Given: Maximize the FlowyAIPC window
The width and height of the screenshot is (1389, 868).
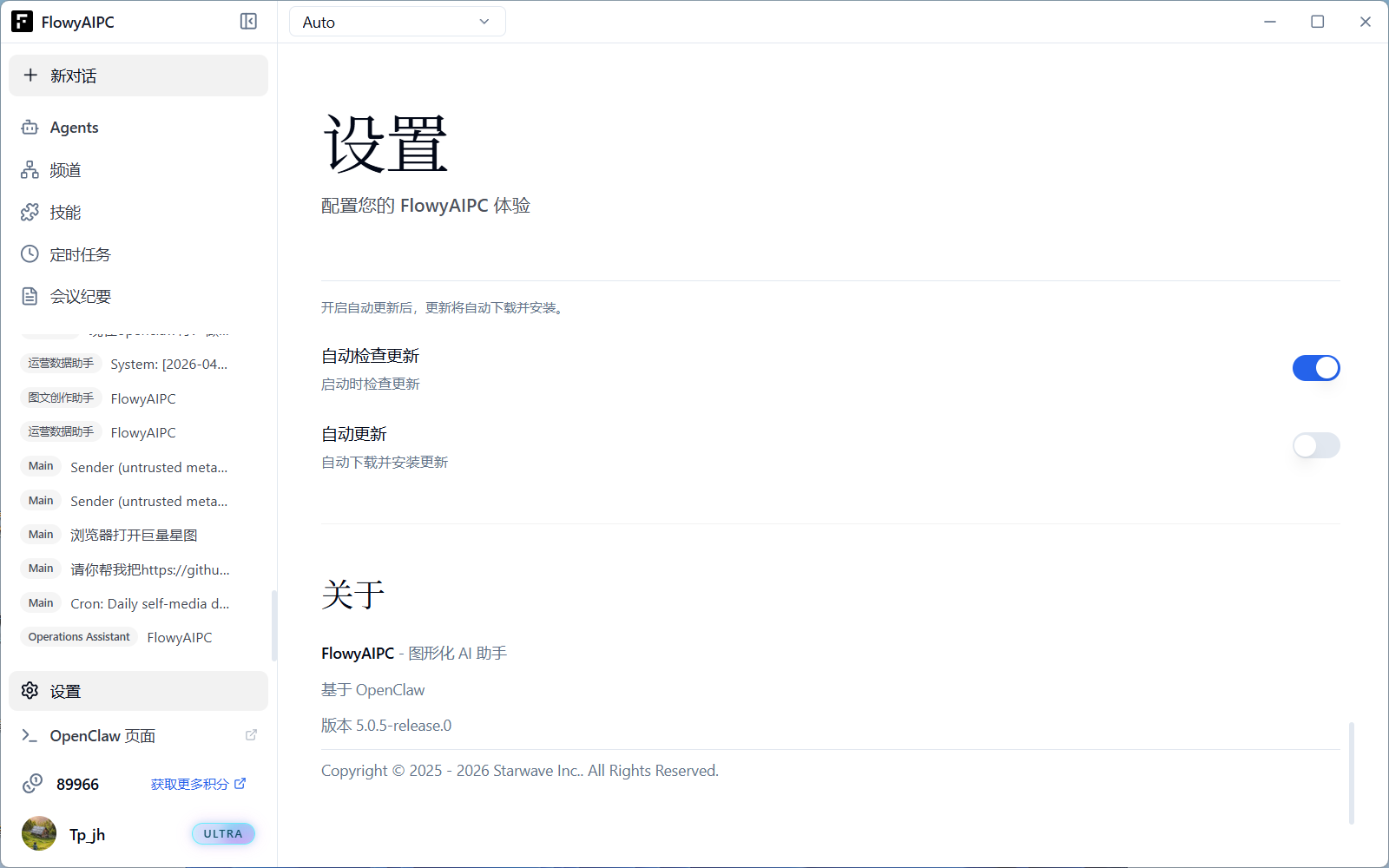Looking at the screenshot, I should click(x=1317, y=22).
